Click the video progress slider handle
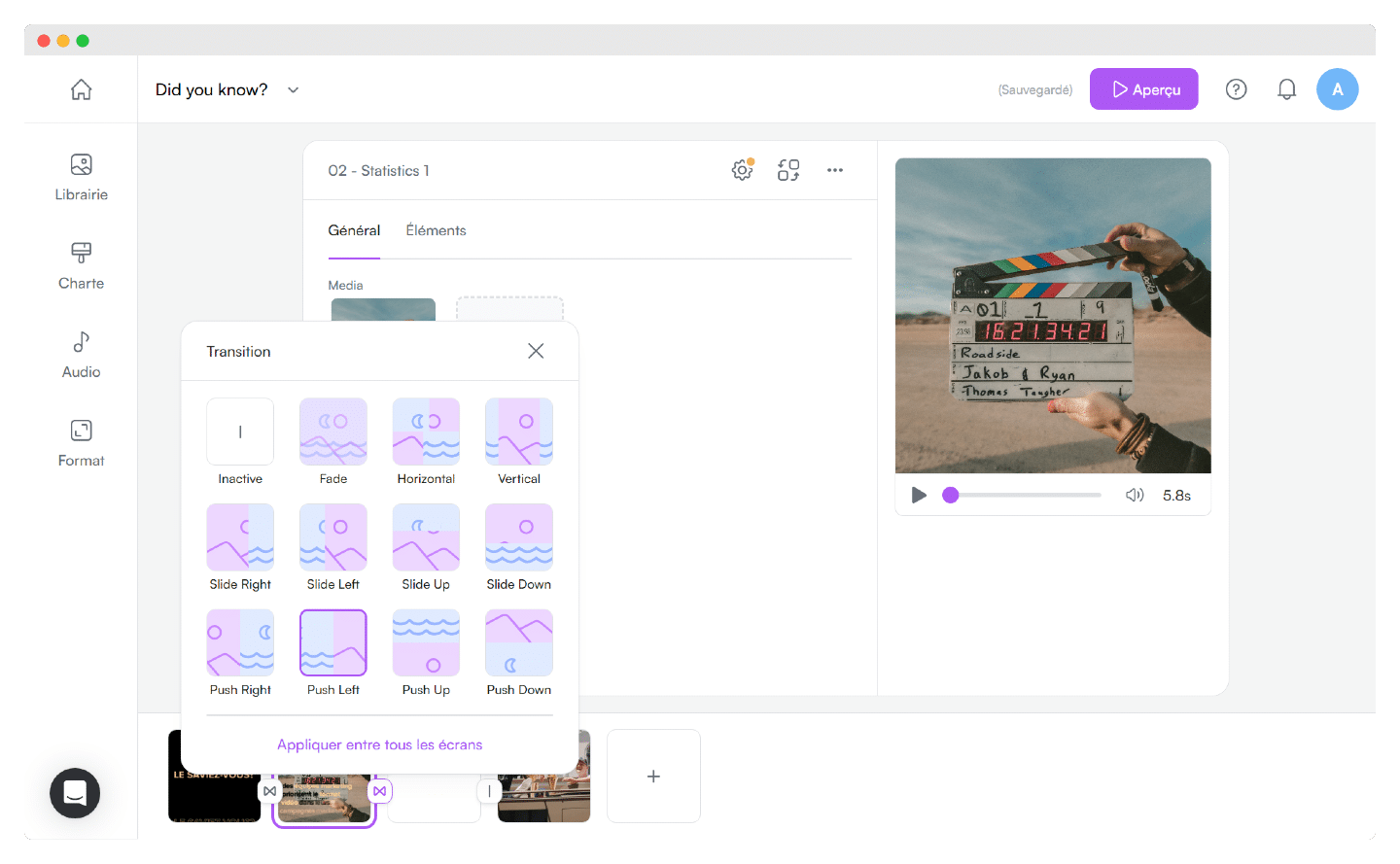 (x=951, y=495)
